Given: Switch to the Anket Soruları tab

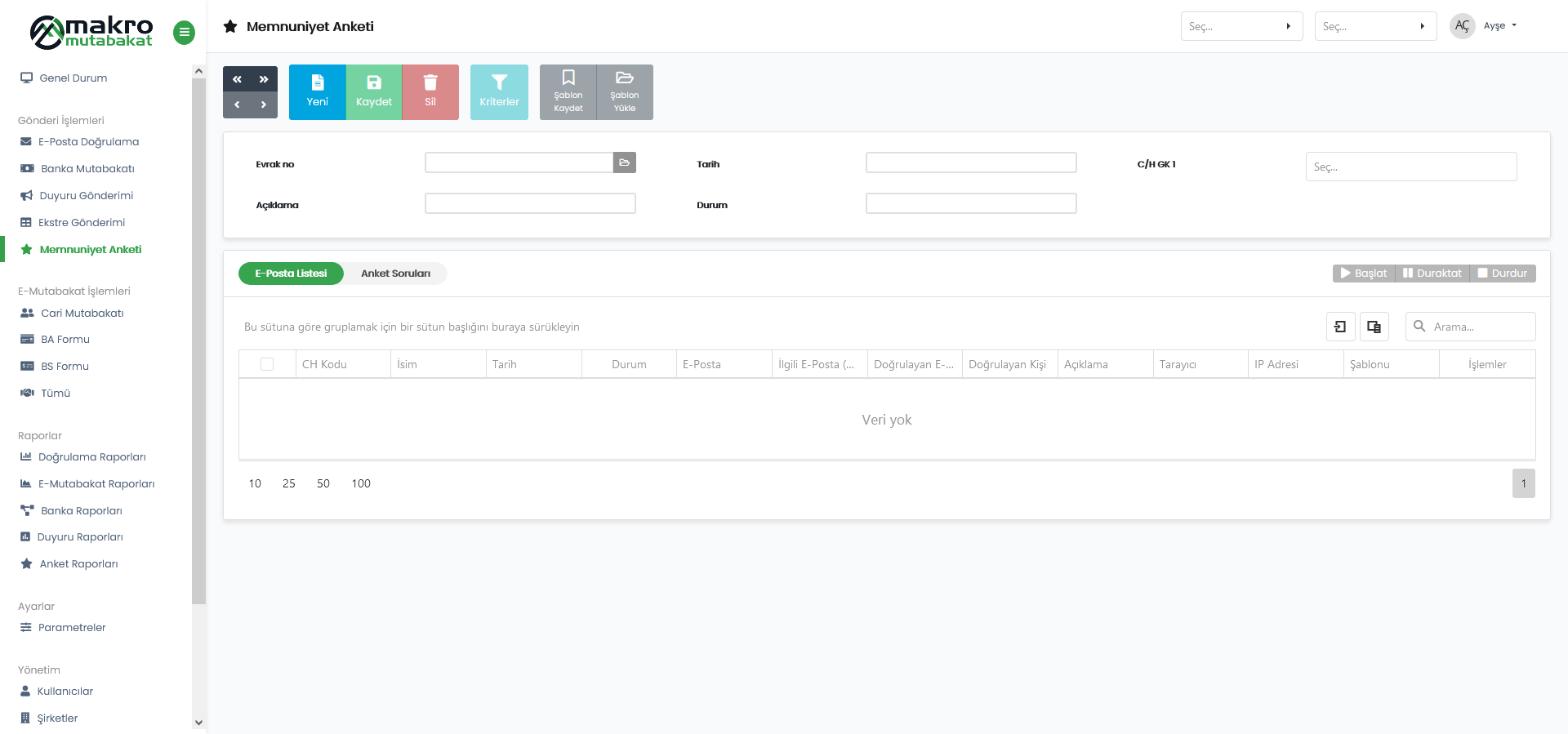Looking at the screenshot, I should click(395, 274).
